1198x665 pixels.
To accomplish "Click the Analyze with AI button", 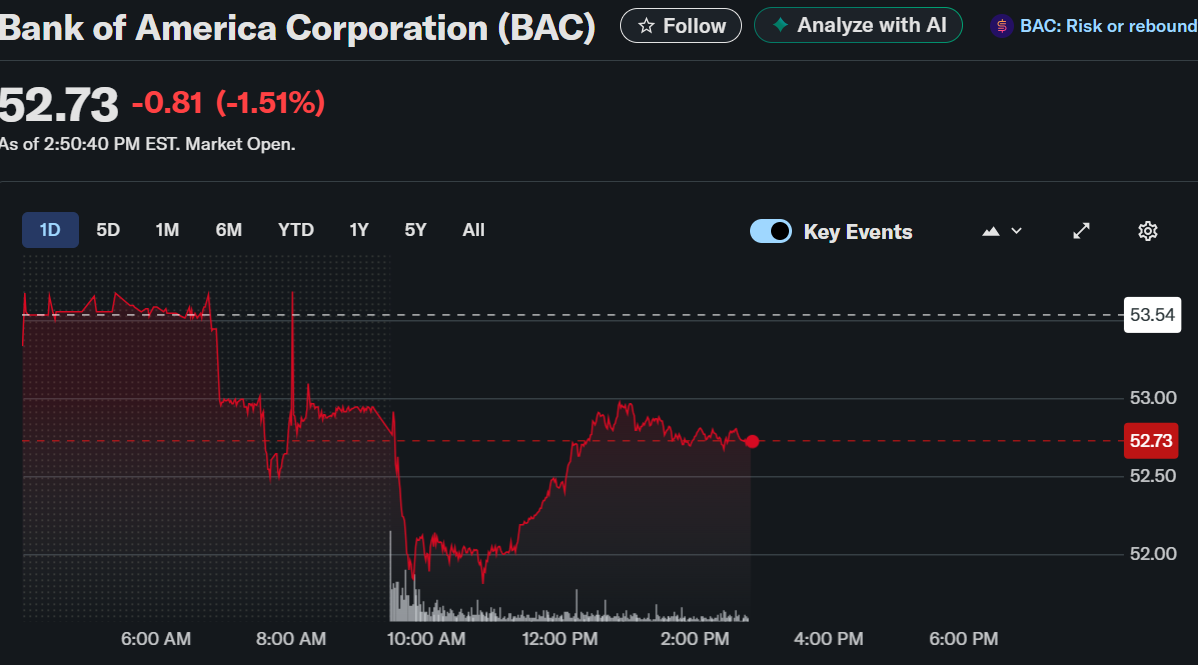I will coord(858,25).
